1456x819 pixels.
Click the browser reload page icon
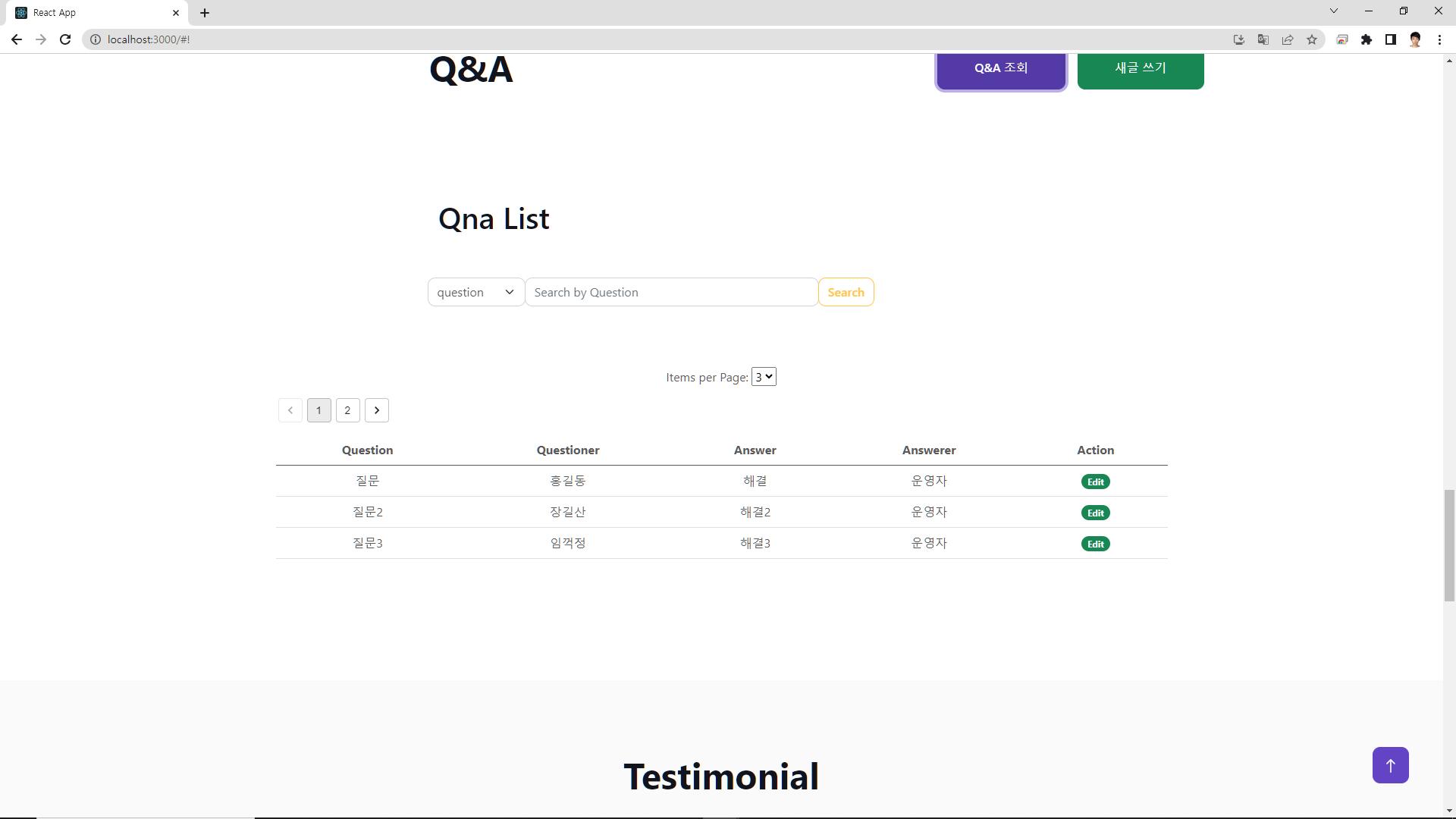tap(65, 39)
